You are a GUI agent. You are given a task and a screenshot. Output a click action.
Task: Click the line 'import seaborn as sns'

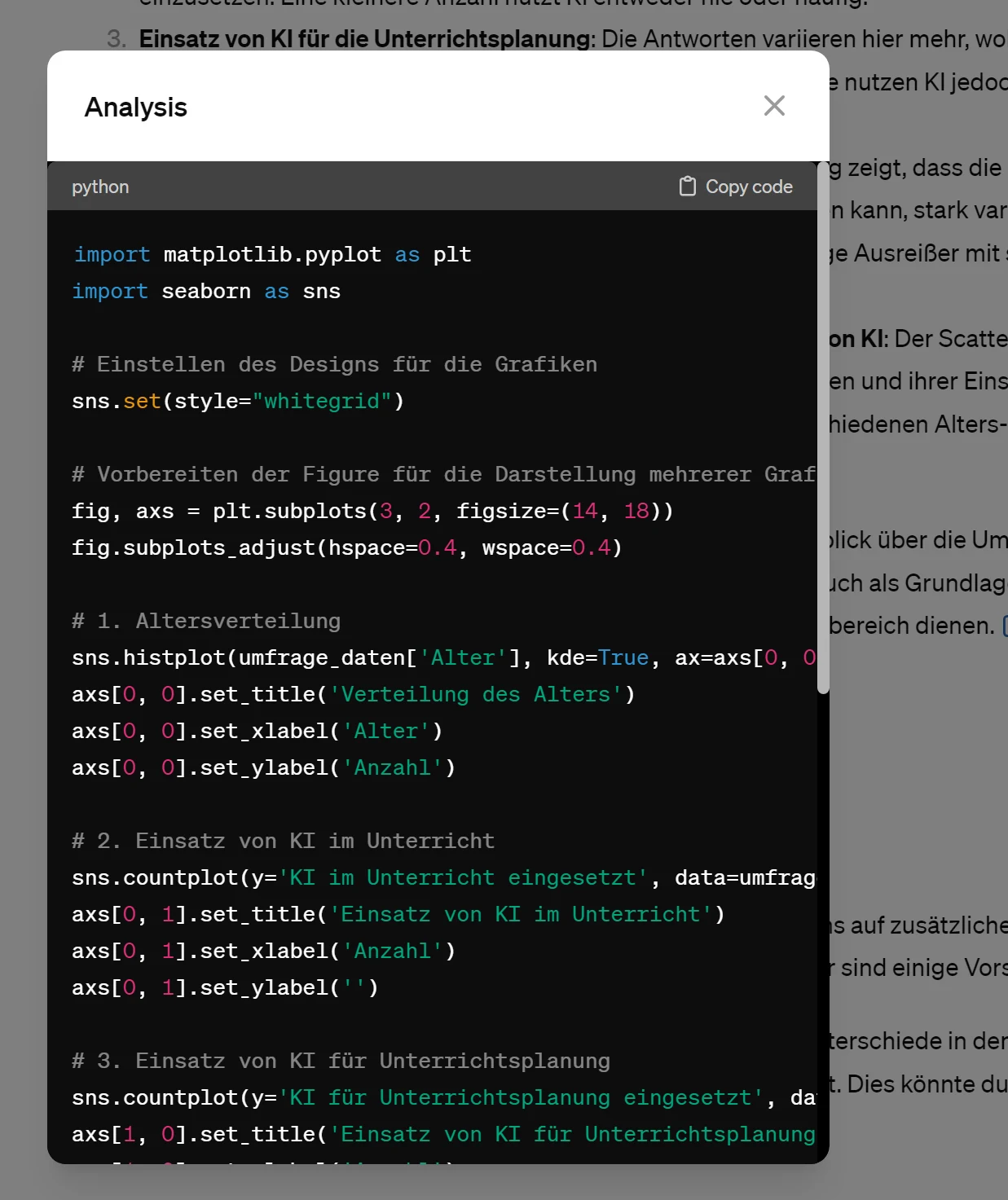click(x=206, y=291)
